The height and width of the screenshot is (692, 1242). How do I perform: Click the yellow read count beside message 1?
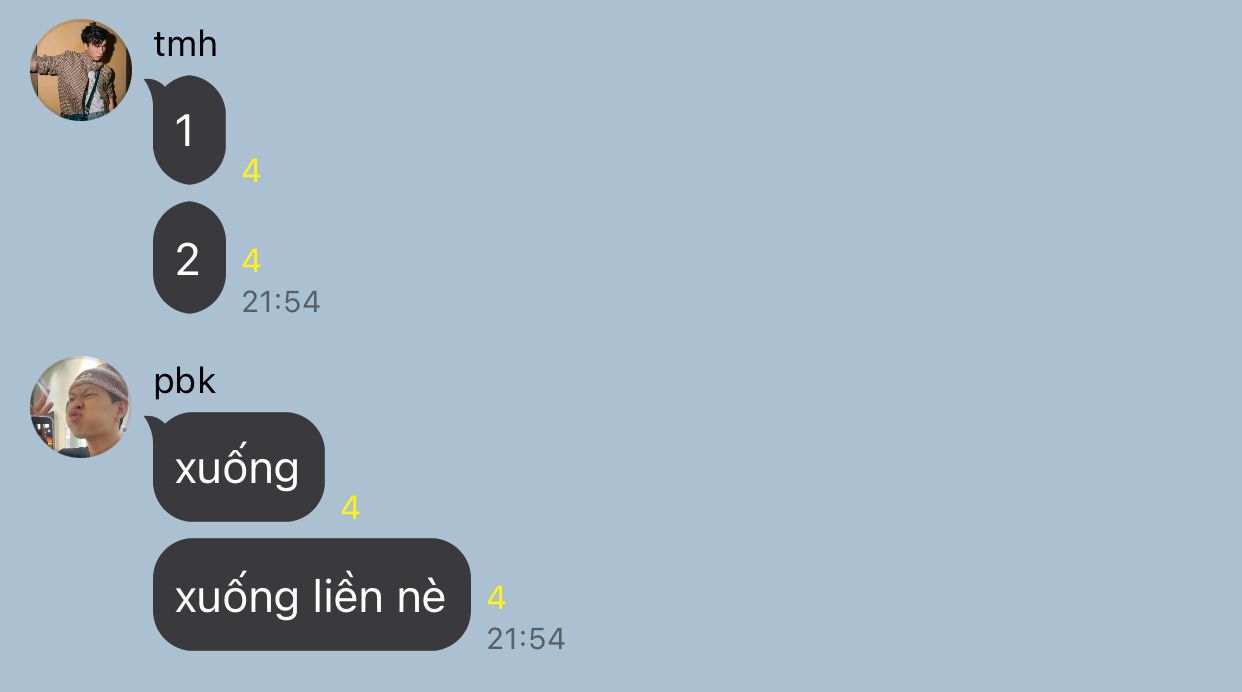coord(251,171)
